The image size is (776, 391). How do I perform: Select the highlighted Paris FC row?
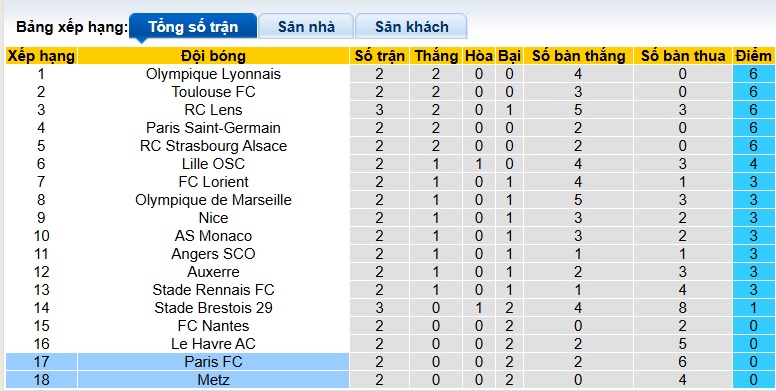(388, 362)
